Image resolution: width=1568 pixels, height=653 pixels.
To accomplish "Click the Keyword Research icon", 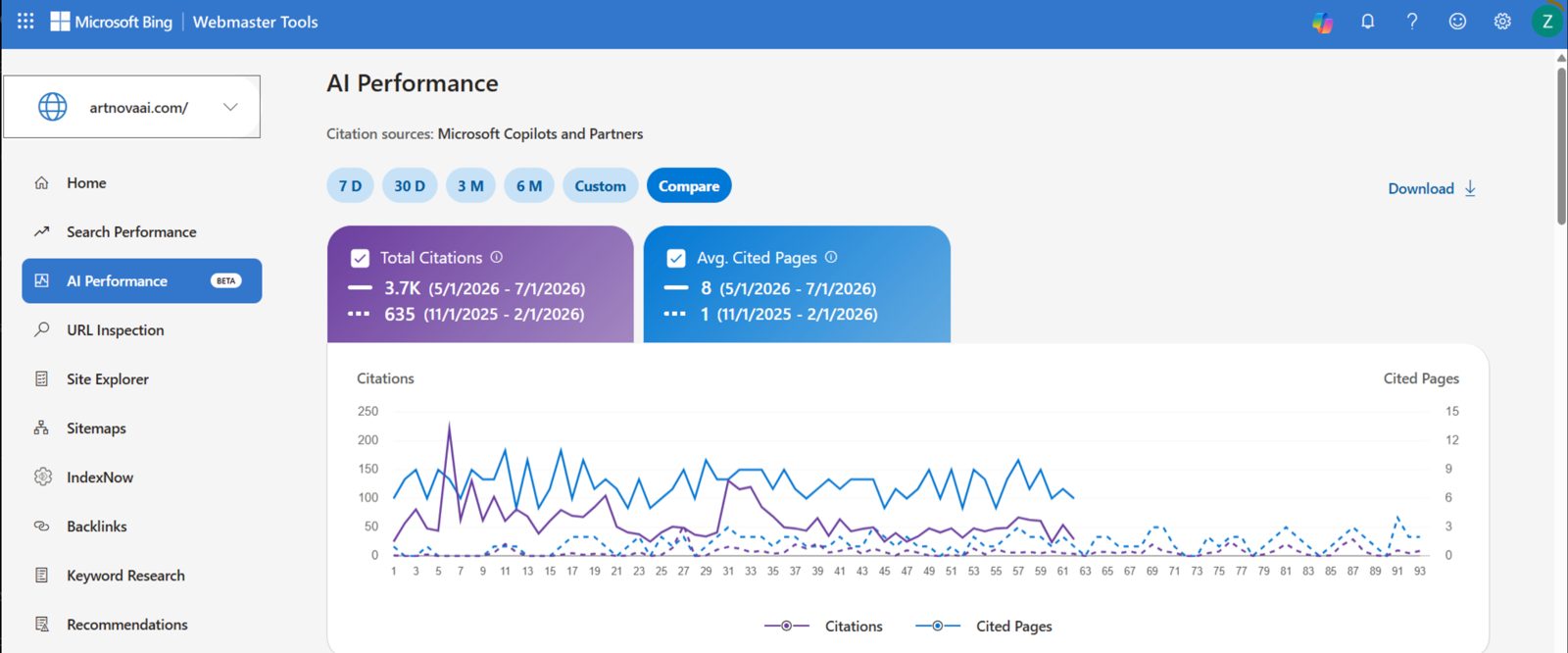I will (x=41, y=576).
